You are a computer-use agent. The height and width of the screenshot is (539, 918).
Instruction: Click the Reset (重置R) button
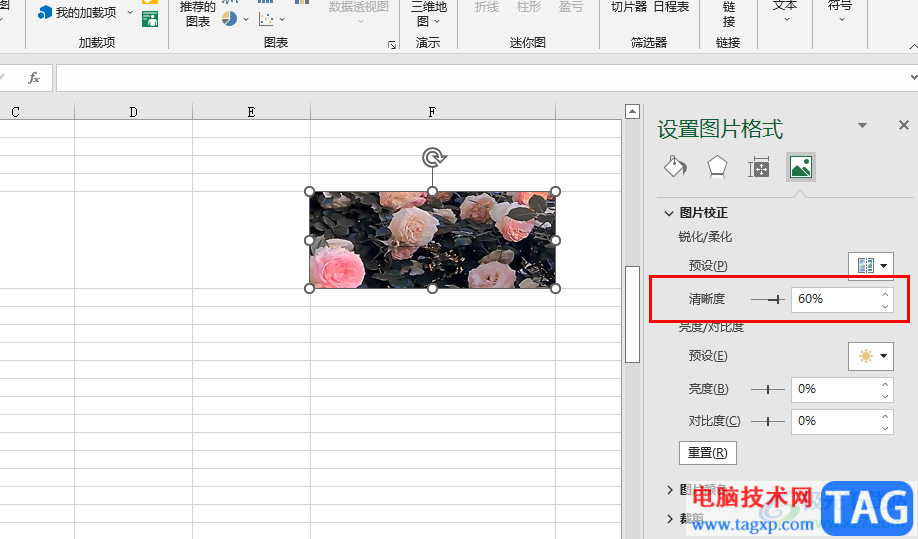[x=708, y=453]
